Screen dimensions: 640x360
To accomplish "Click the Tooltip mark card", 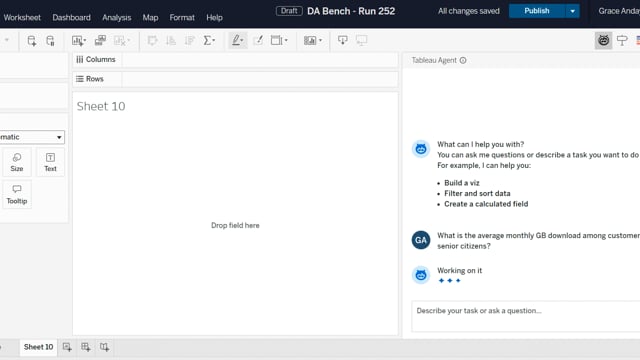I will (17, 195).
